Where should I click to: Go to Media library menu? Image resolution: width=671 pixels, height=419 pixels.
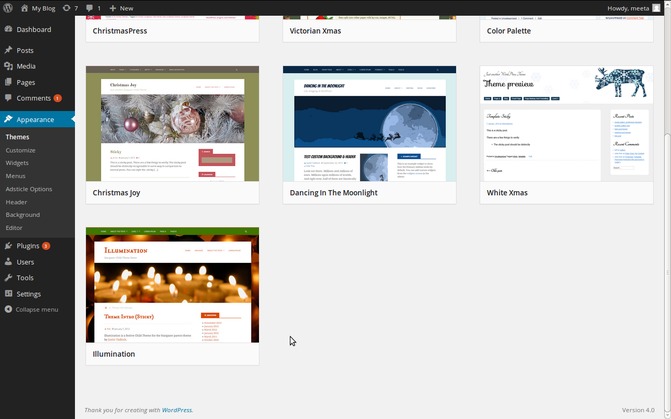[x=26, y=66]
